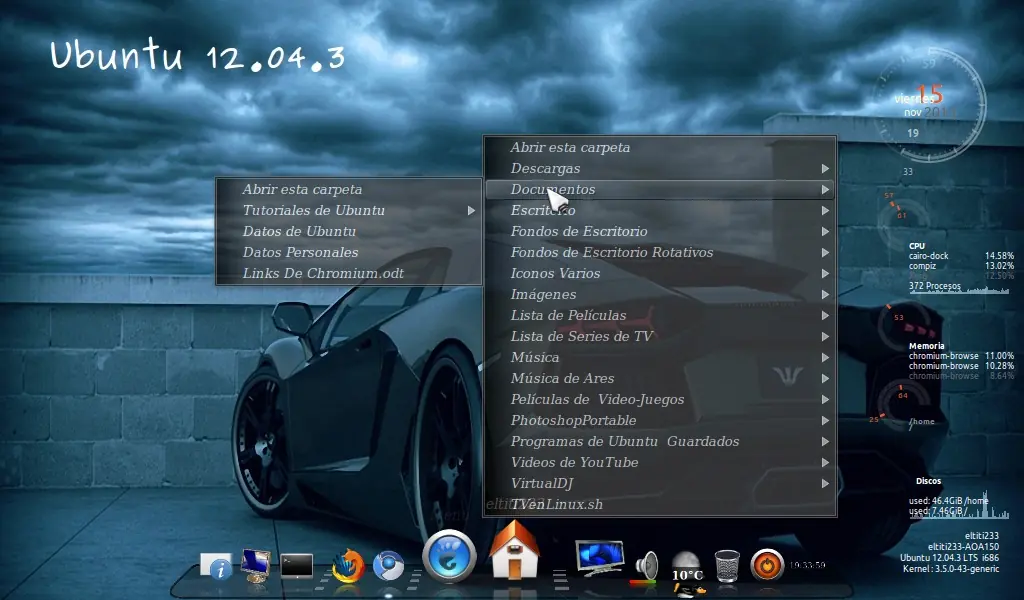Expand PhotoshopPortable submenu arrow
Viewport: 1024px width, 600px height.
click(825, 421)
